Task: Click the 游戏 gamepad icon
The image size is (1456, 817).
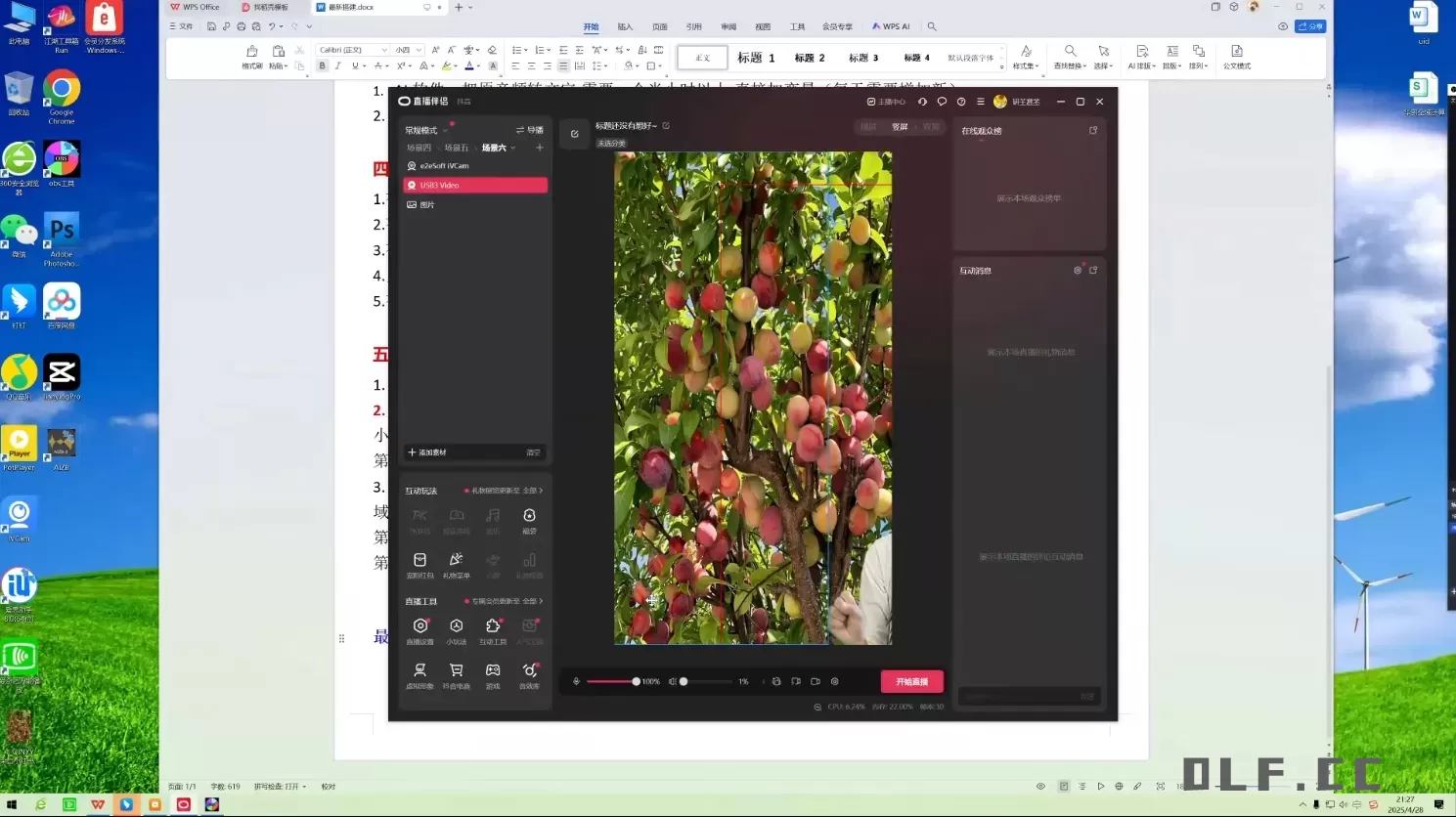Action: tap(493, 671)
